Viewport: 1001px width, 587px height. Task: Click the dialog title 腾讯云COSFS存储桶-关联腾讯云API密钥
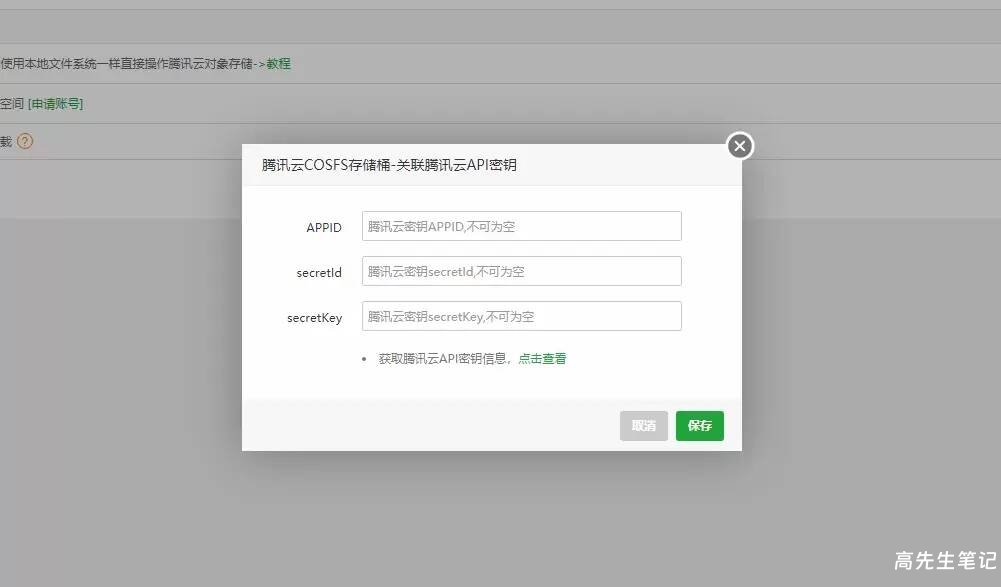pos(389,165)
